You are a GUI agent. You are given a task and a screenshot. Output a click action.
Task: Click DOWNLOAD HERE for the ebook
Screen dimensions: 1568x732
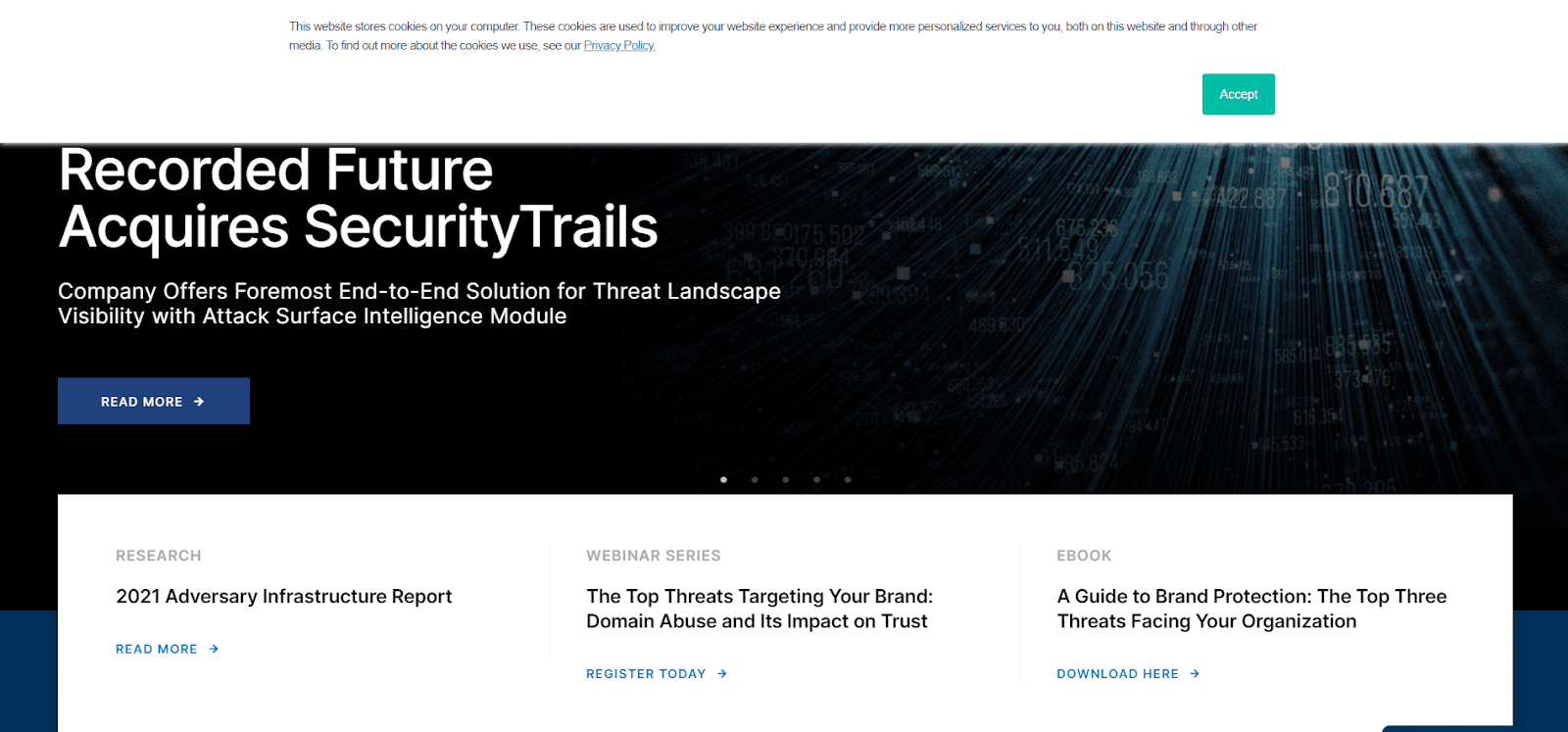tap(1117, 673)
